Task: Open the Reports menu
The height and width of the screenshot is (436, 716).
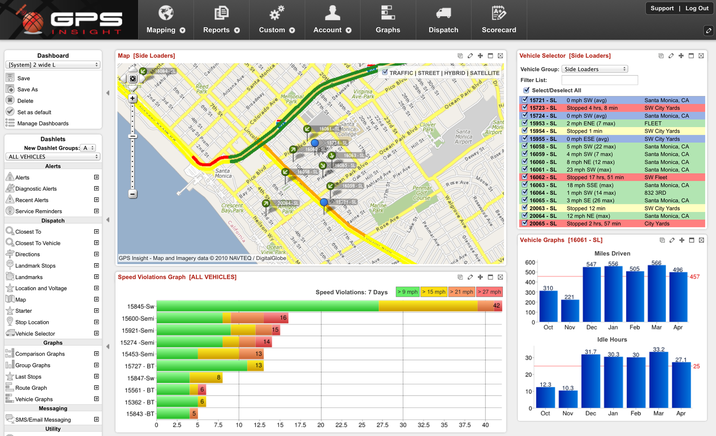Action: tap(221, 19)
